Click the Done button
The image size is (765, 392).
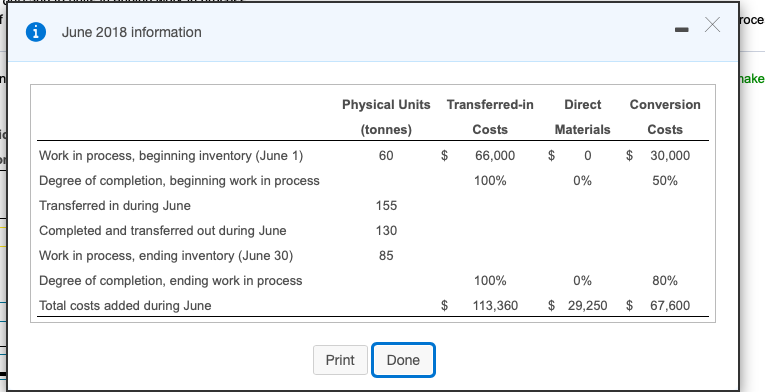pyautogui.click(x=403, y=360)
